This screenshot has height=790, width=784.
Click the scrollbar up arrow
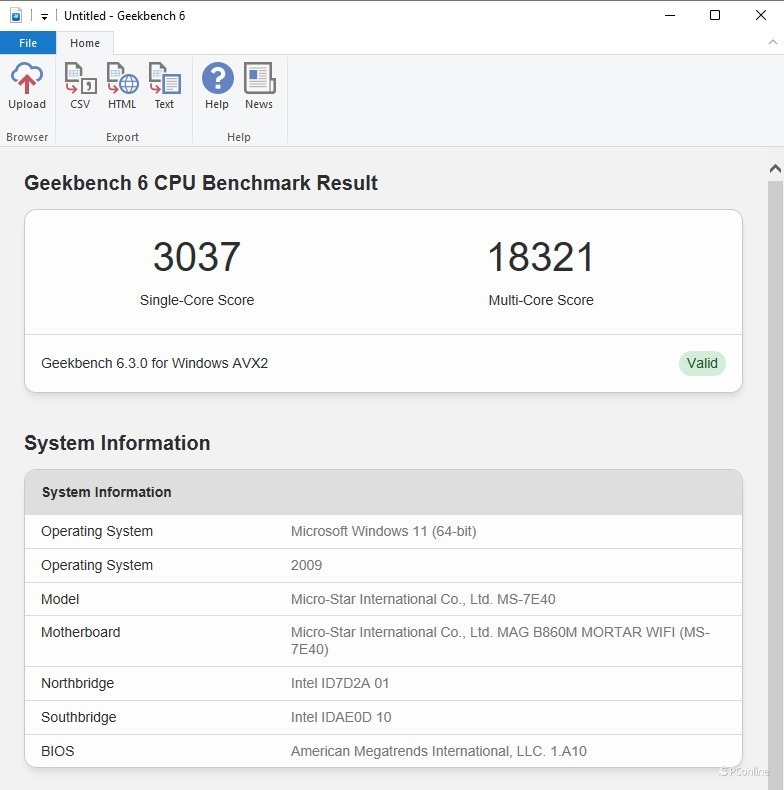coord(775,169)
